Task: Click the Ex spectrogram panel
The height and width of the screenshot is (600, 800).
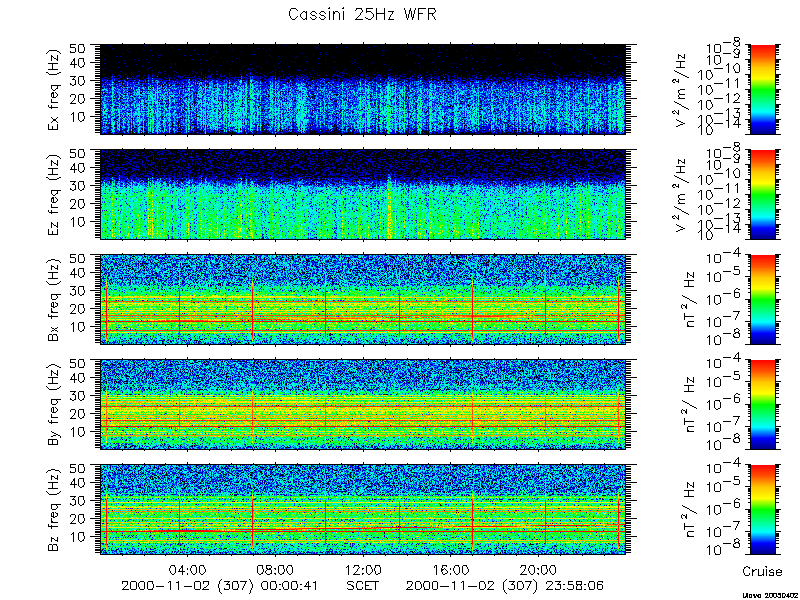Action: 363,89
